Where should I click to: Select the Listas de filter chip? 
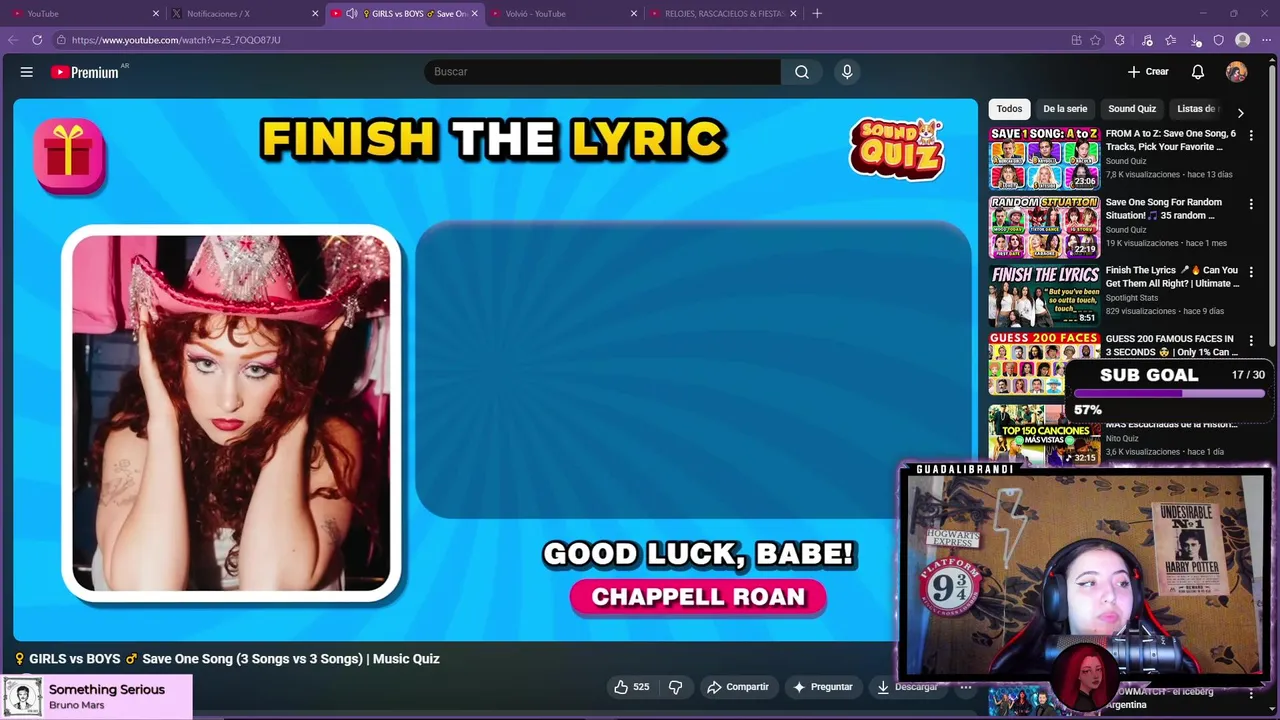point(1198,109)
